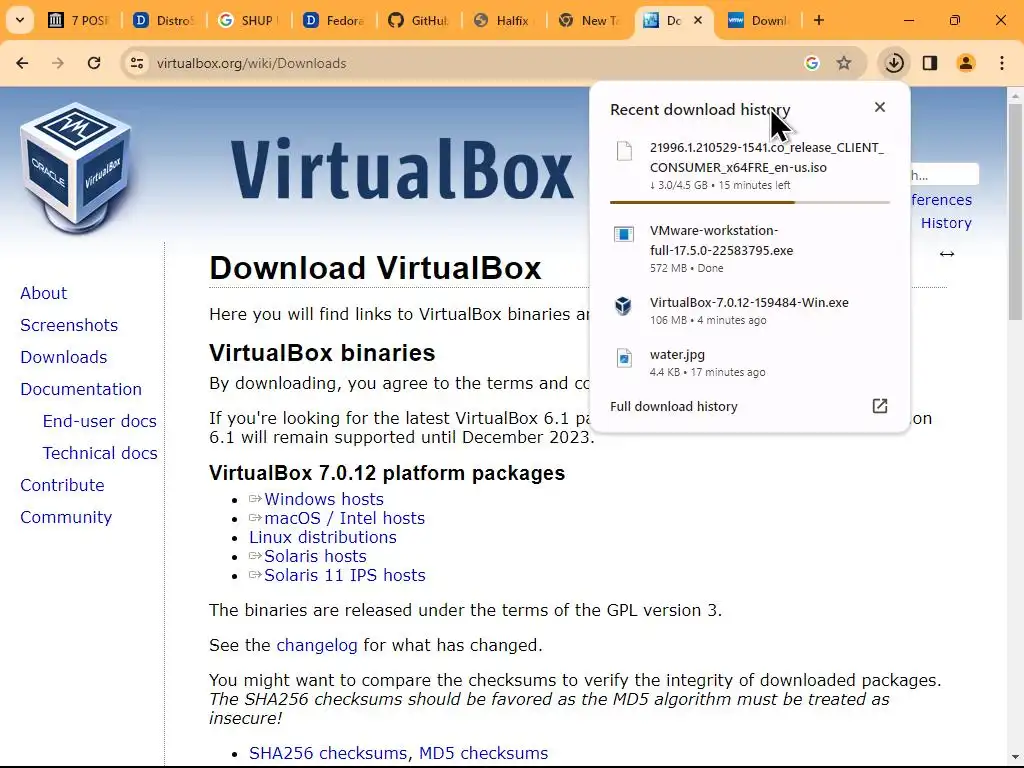
Task: Click the VirtualBox installer cube icon
Action: [x=624, y=306]
